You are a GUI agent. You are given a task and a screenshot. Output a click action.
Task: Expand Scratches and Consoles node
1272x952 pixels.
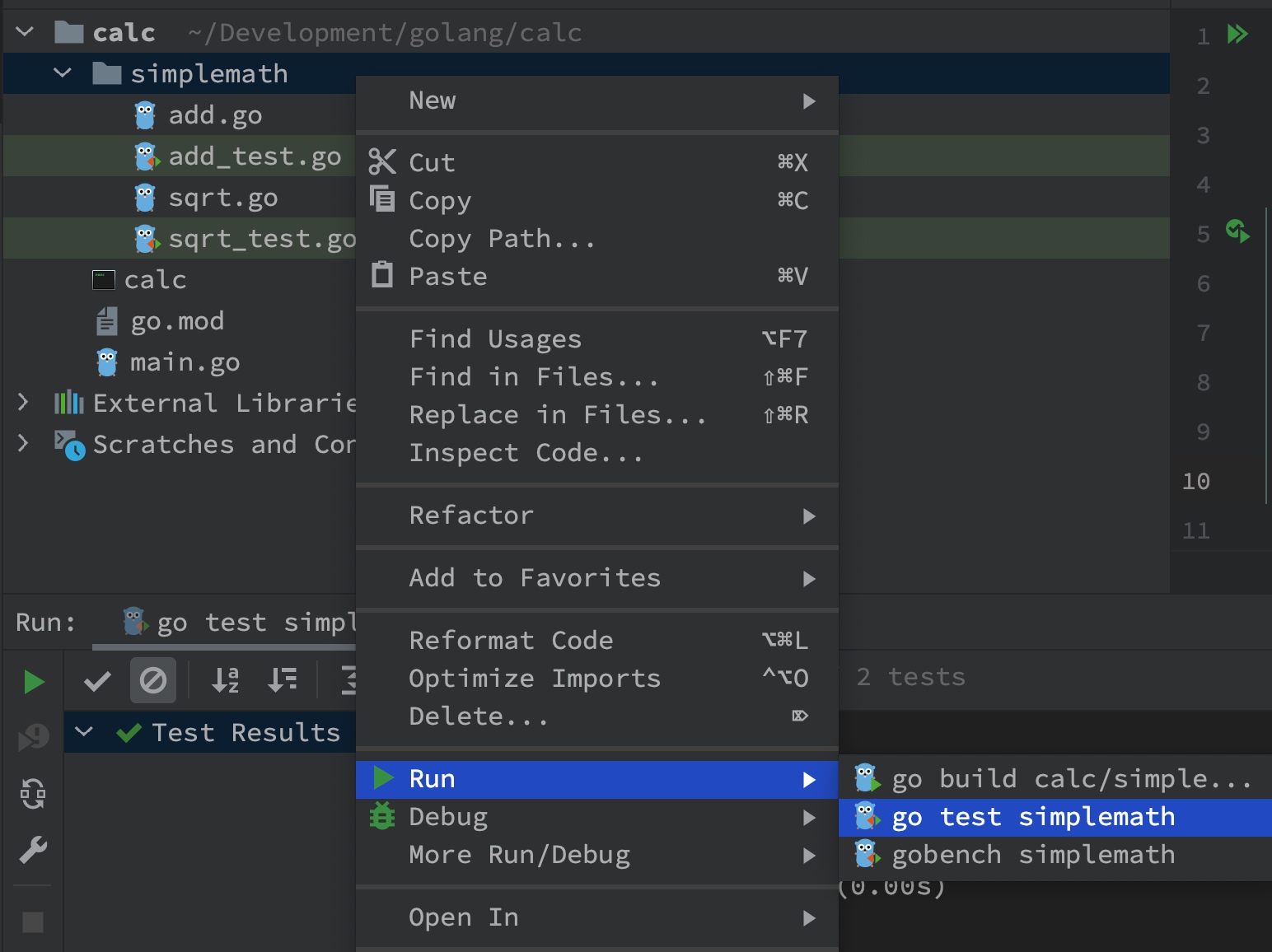point(23,444)
